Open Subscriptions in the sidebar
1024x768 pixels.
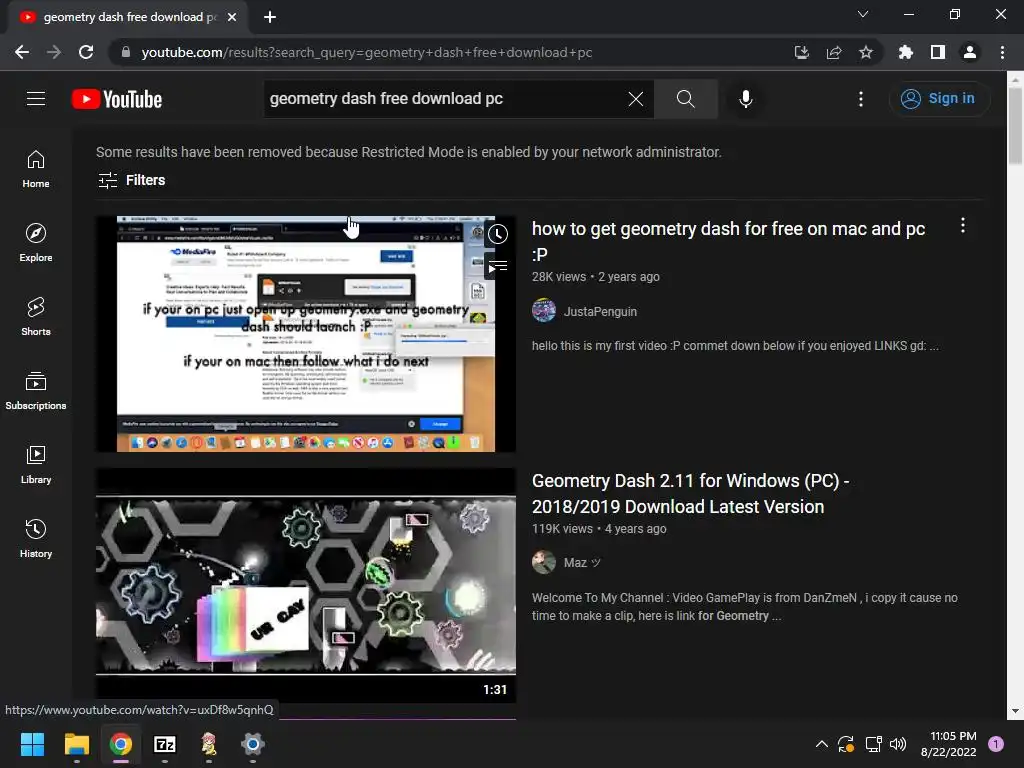point(36,390)
